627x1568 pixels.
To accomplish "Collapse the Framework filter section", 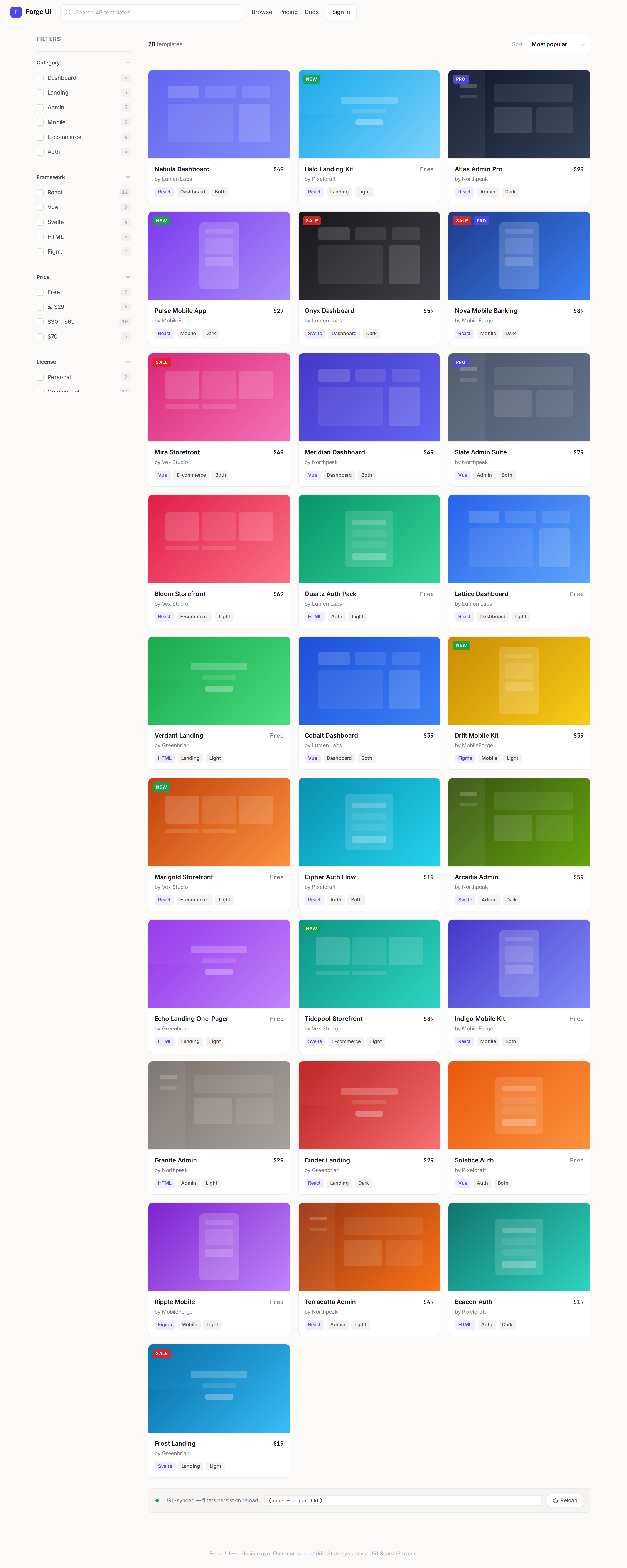I will tap(83, 177).
